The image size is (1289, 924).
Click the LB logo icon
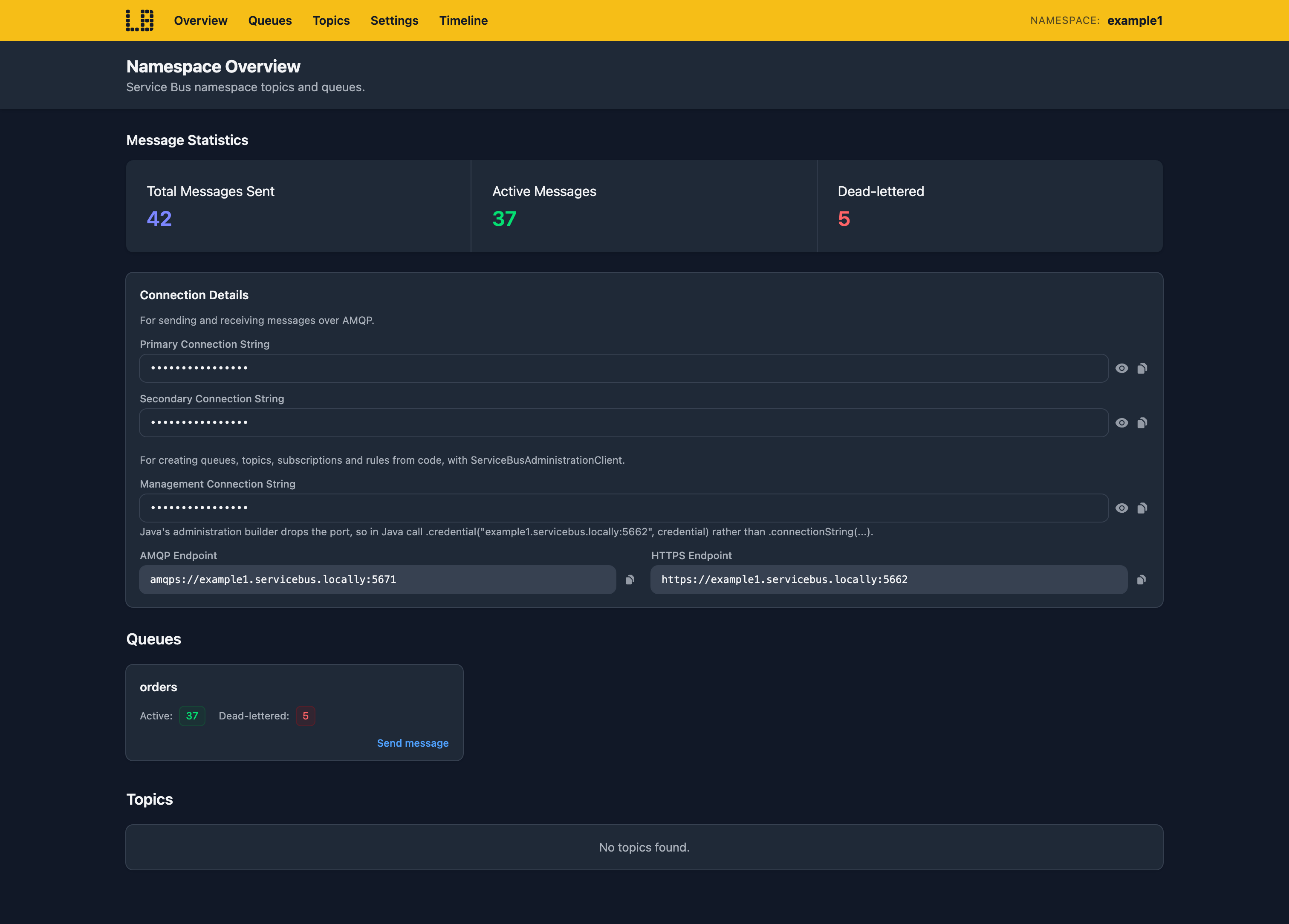140,20
